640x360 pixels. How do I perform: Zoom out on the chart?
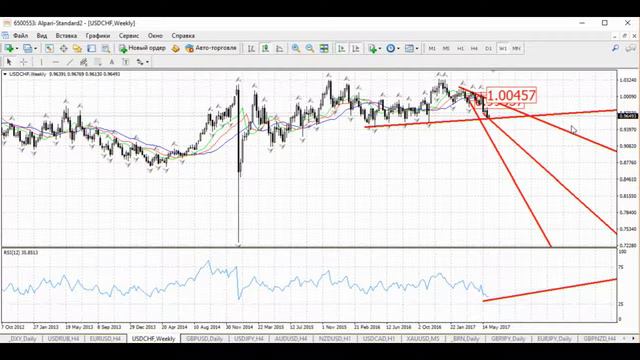click(x=310, y=49)
